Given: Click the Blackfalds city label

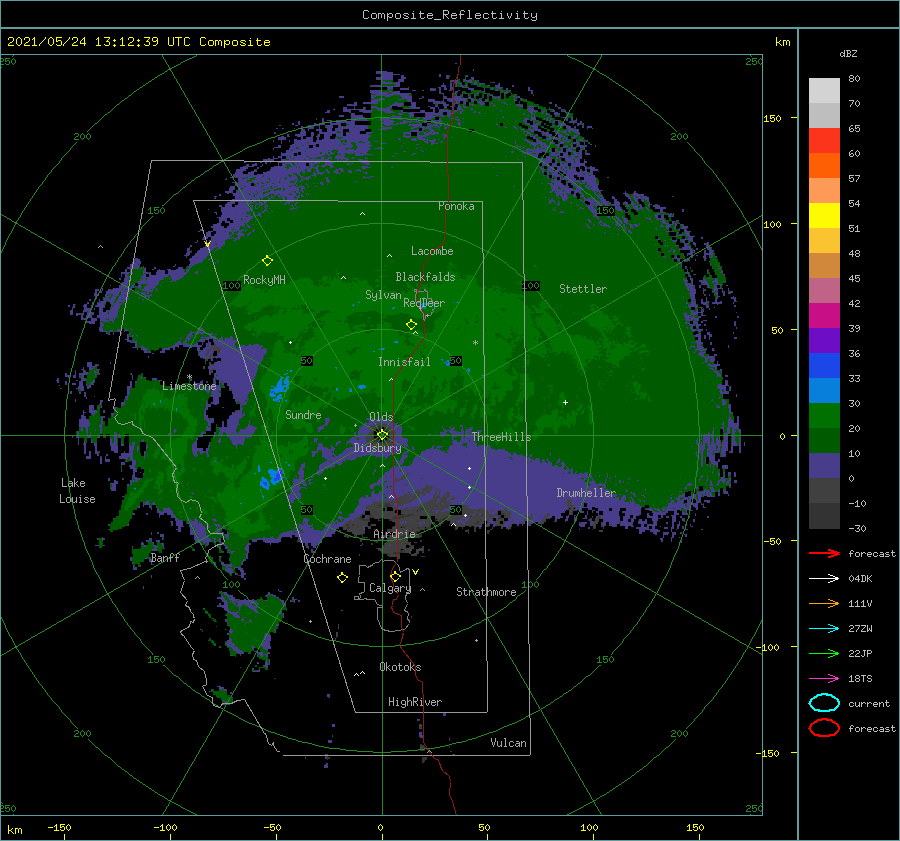Looking at the screenshot, I should (x=425, y=277).
